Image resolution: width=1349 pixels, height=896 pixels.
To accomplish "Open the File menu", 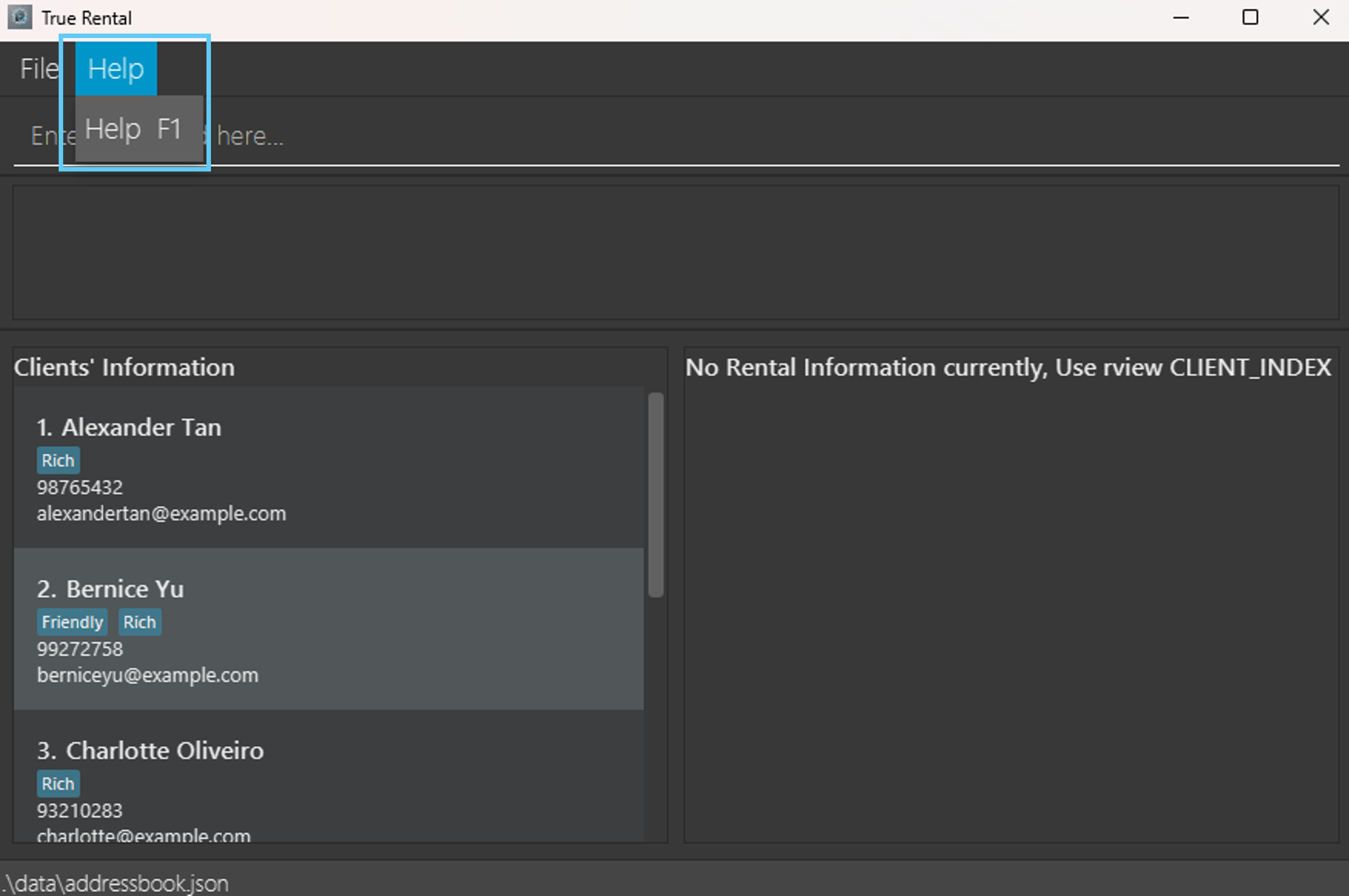I will 39,69.
